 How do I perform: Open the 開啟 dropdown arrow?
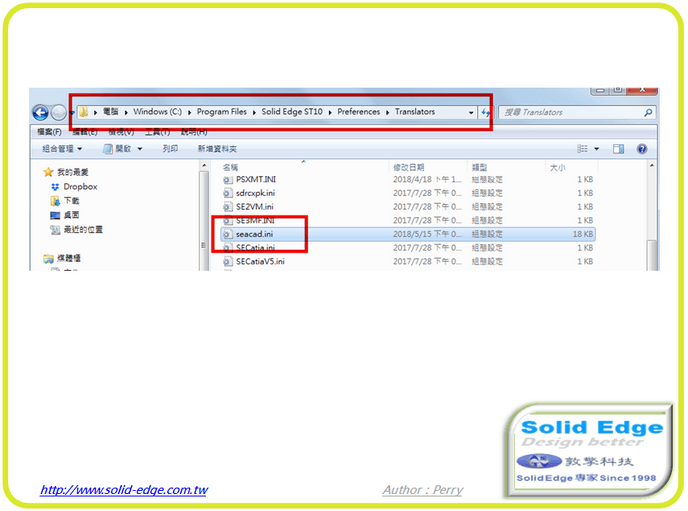point(139,149)
